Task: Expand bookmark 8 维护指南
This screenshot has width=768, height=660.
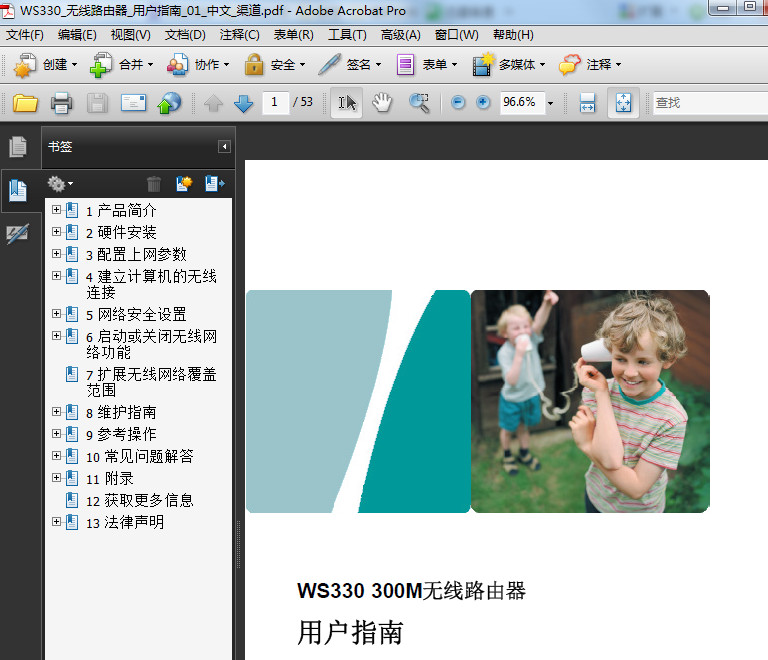Action: coord(56,411)
